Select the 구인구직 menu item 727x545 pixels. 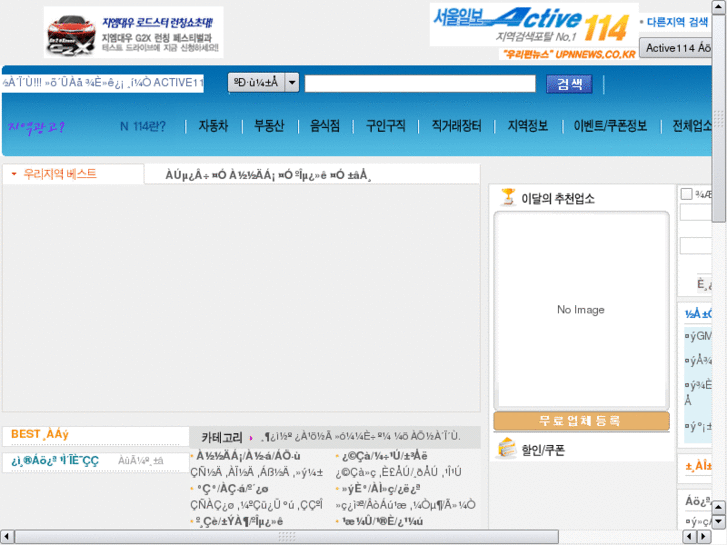pos(386,126)
